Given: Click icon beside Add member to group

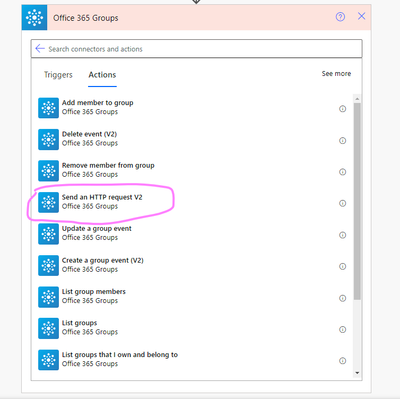Looking at the screenshot, I should 48,108.
